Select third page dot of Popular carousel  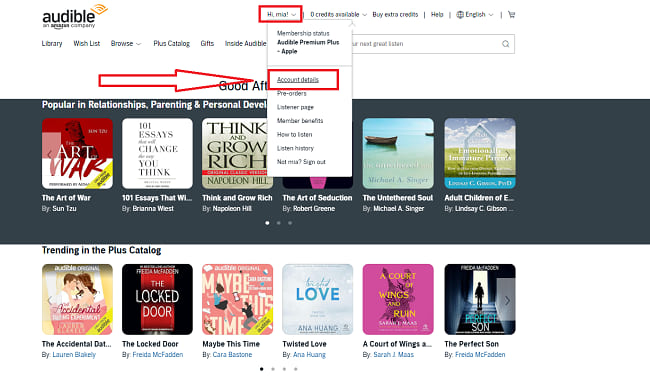click(x=290, y=223)
